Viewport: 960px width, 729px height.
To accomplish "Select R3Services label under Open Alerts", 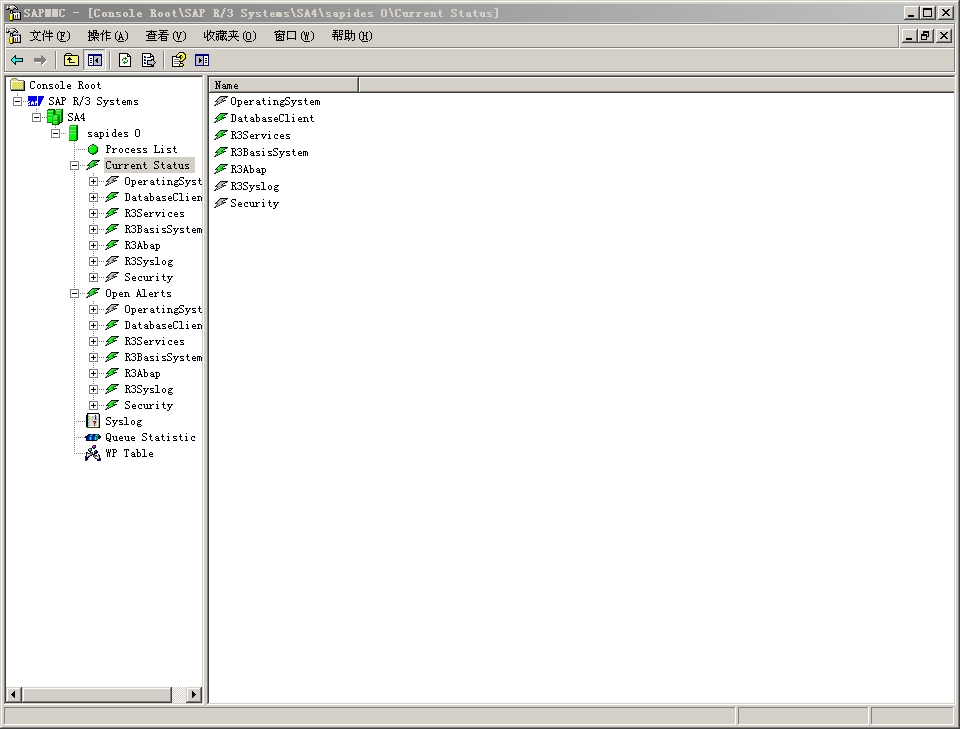I will click(x=154, y=341).
